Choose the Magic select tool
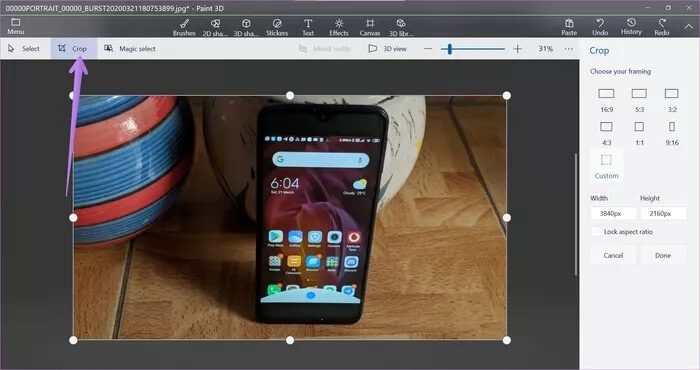This screenshot has width=700, height=370. [130, 49]
